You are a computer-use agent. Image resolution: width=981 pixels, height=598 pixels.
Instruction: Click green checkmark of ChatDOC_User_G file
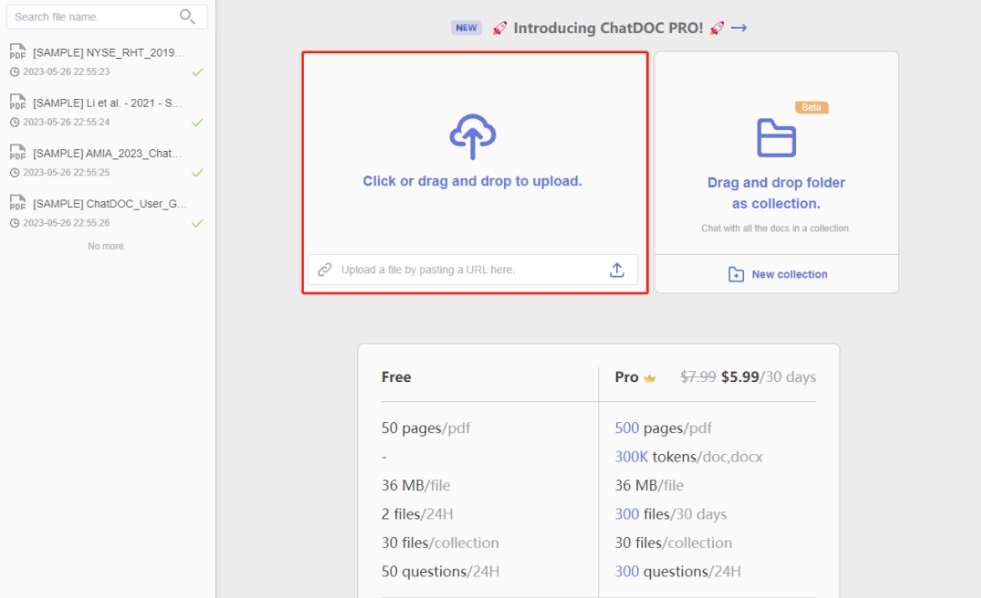coord(197,223)
